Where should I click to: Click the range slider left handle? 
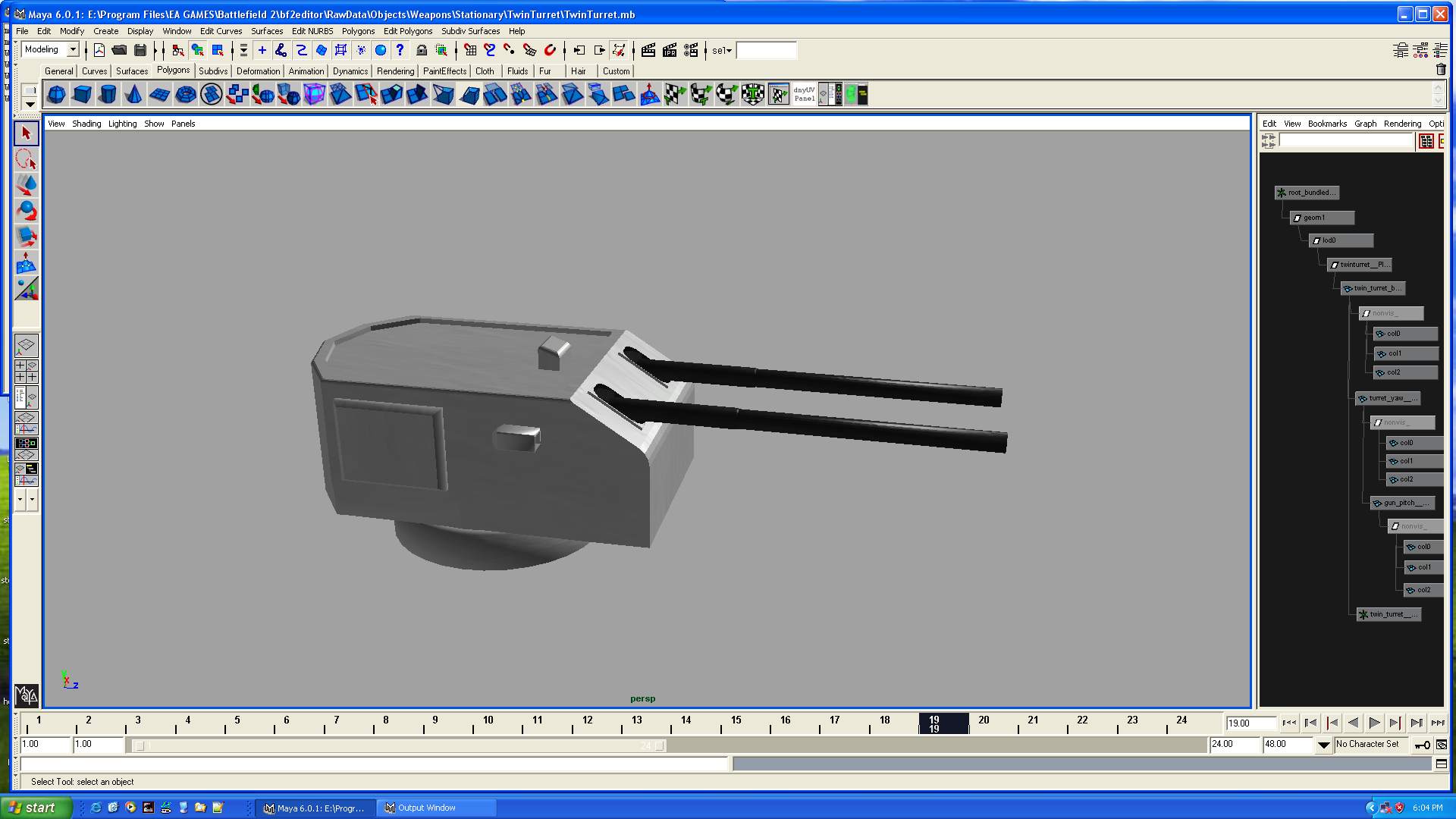(140, 745)
